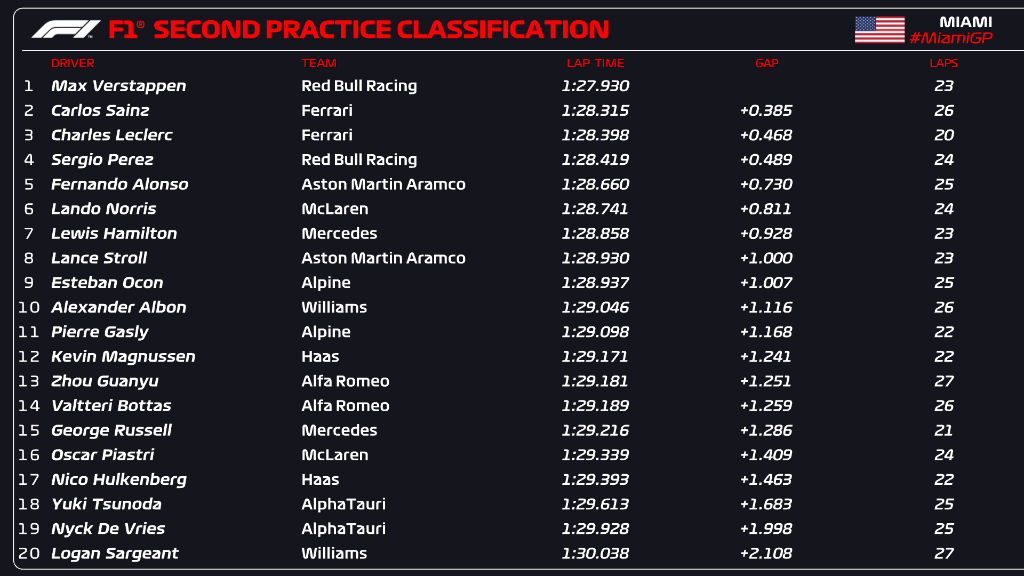This screenshot has width=1024, height=576.
Task: Click Verstappen's 1:27.930 lap time
Action: (x=595, y=86)
